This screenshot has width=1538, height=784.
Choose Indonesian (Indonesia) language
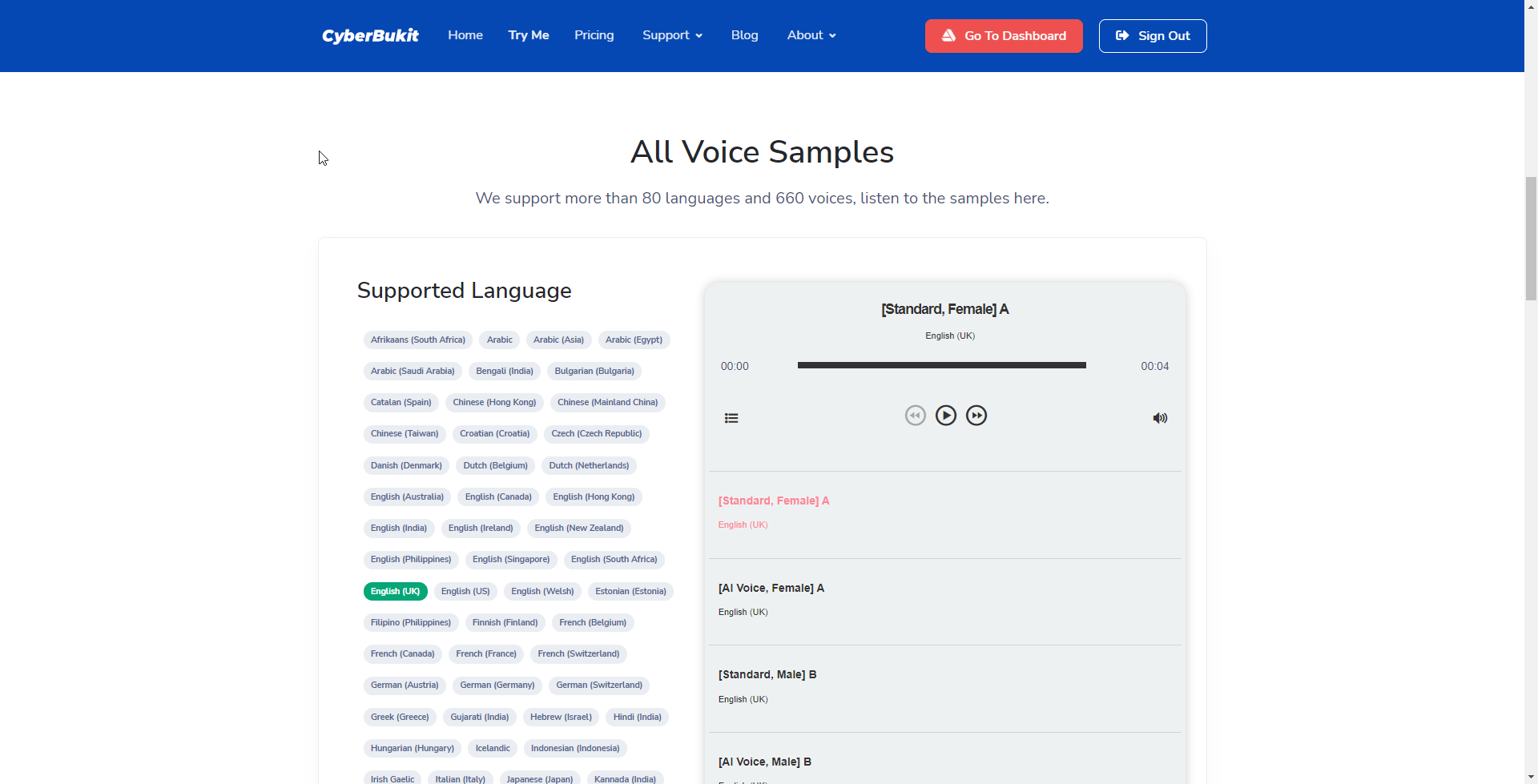pos(575,748)
